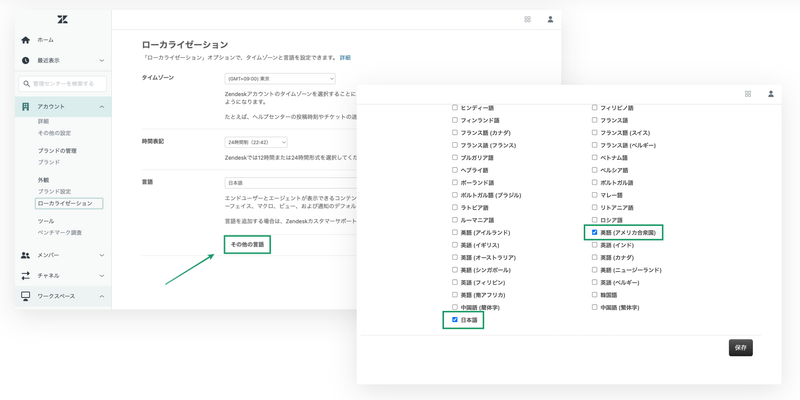The width and height of the screenshot is (800, 400).
Task: Check the ベトナム語 checkbox
Action: [x=594, y=158]
